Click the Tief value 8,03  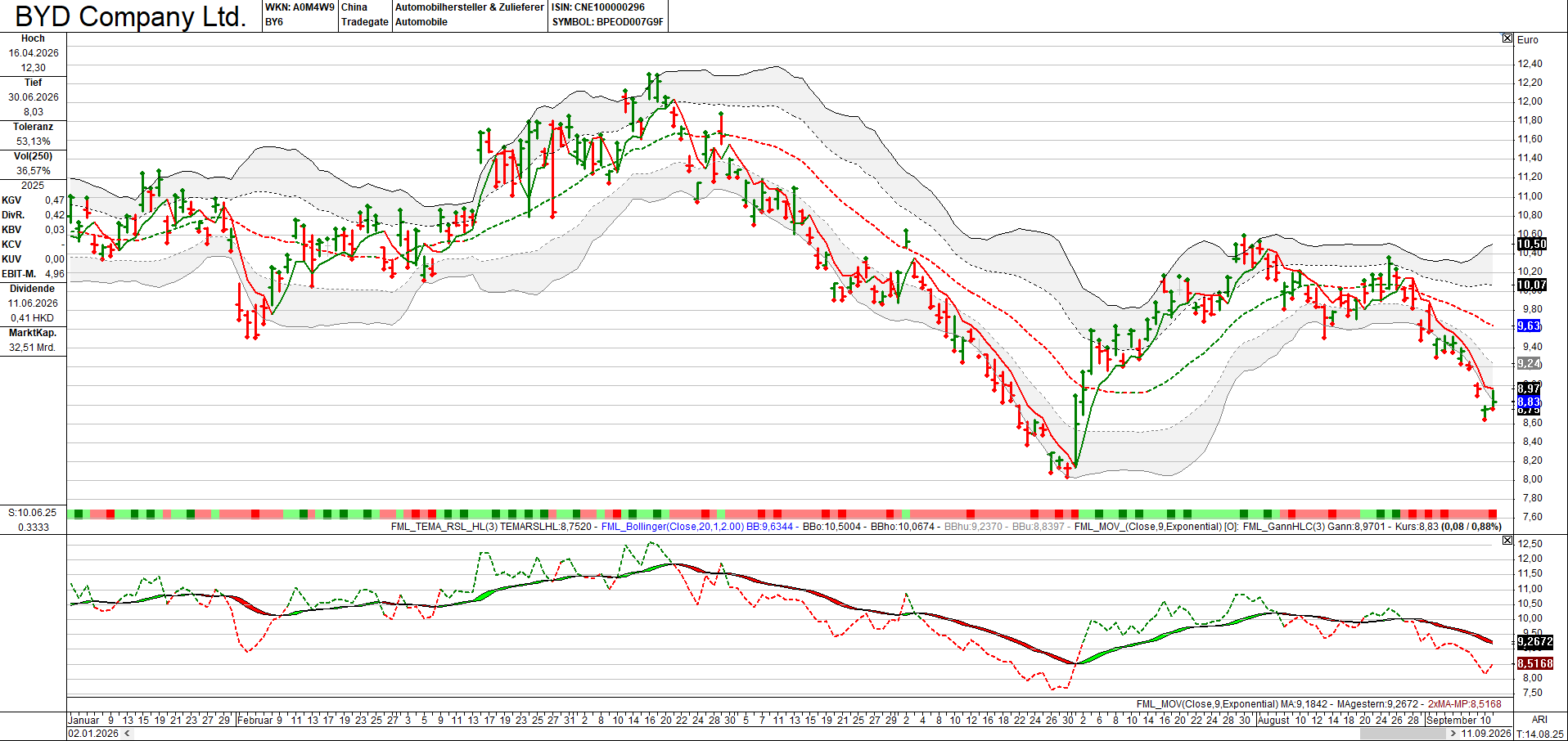point(34,112)
